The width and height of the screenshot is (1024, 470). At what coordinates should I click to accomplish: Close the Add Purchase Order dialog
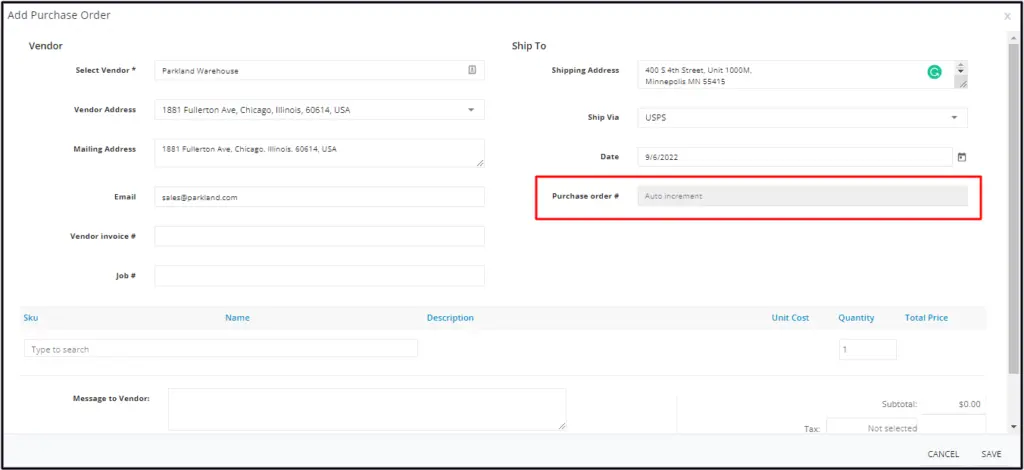coord(1008,16)
